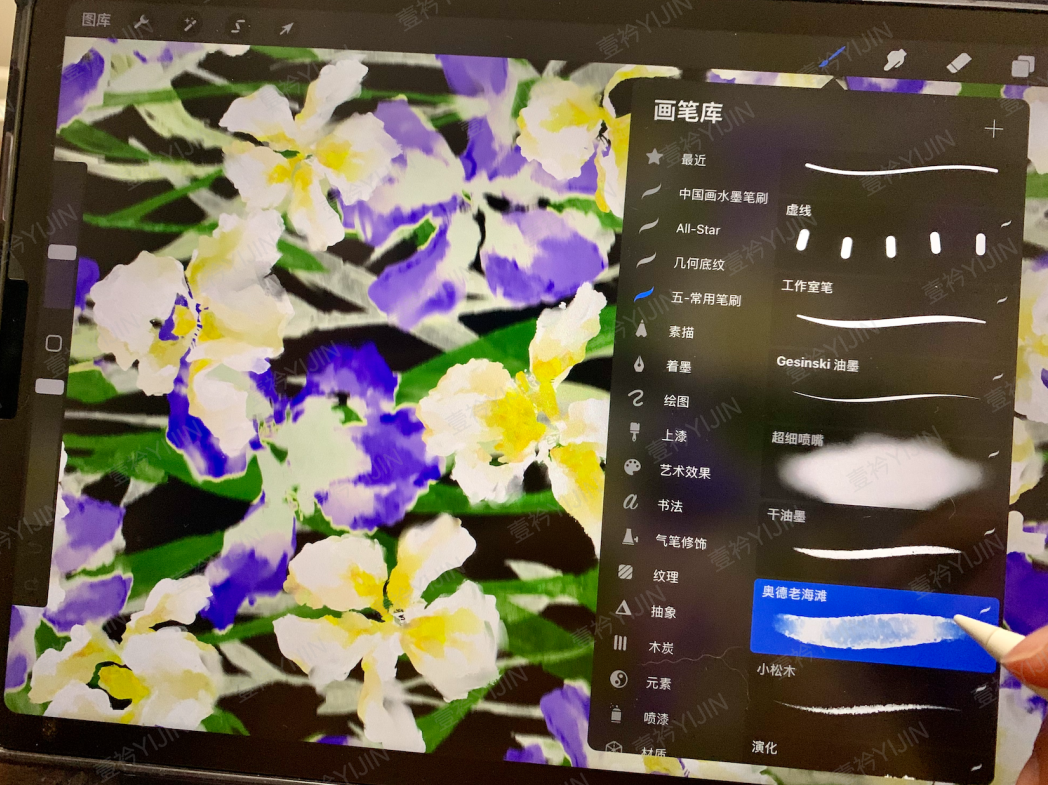Open the Actions wrench menu

pyautogui.click(x=143, y=23)
